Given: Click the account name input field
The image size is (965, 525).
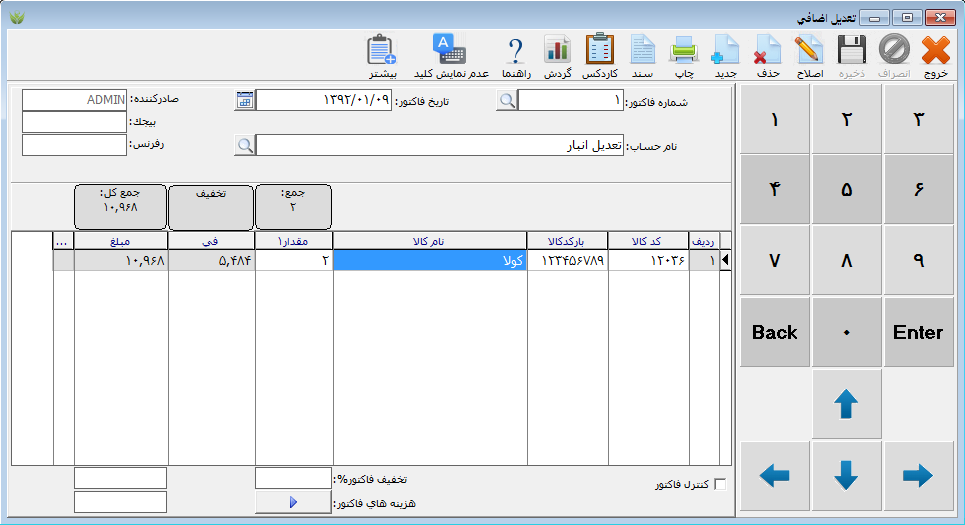Looking at the screenshot, I should [x=439, y=145].
